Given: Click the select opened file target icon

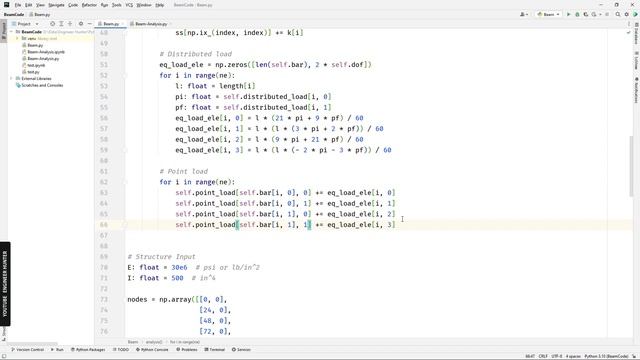Looking at the screenshot, I should tap(52, 24).
